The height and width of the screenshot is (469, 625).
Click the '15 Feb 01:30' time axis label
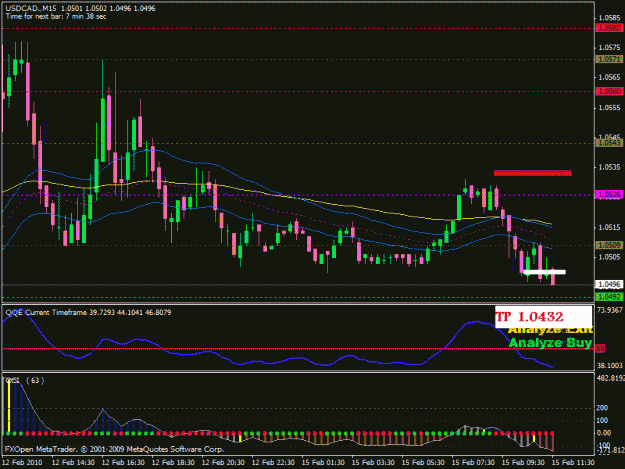pos(323,463)
